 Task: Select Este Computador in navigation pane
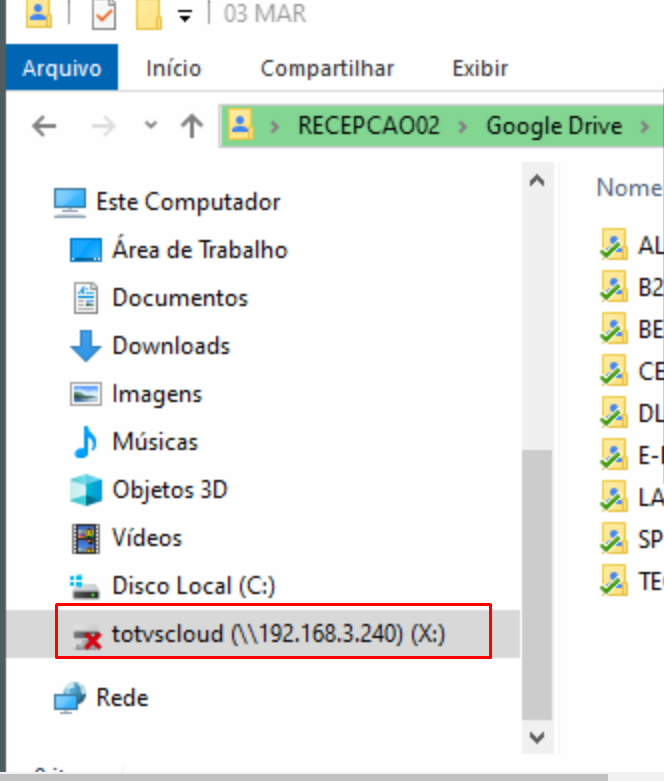pyautogui.click(x=188, y=202)
